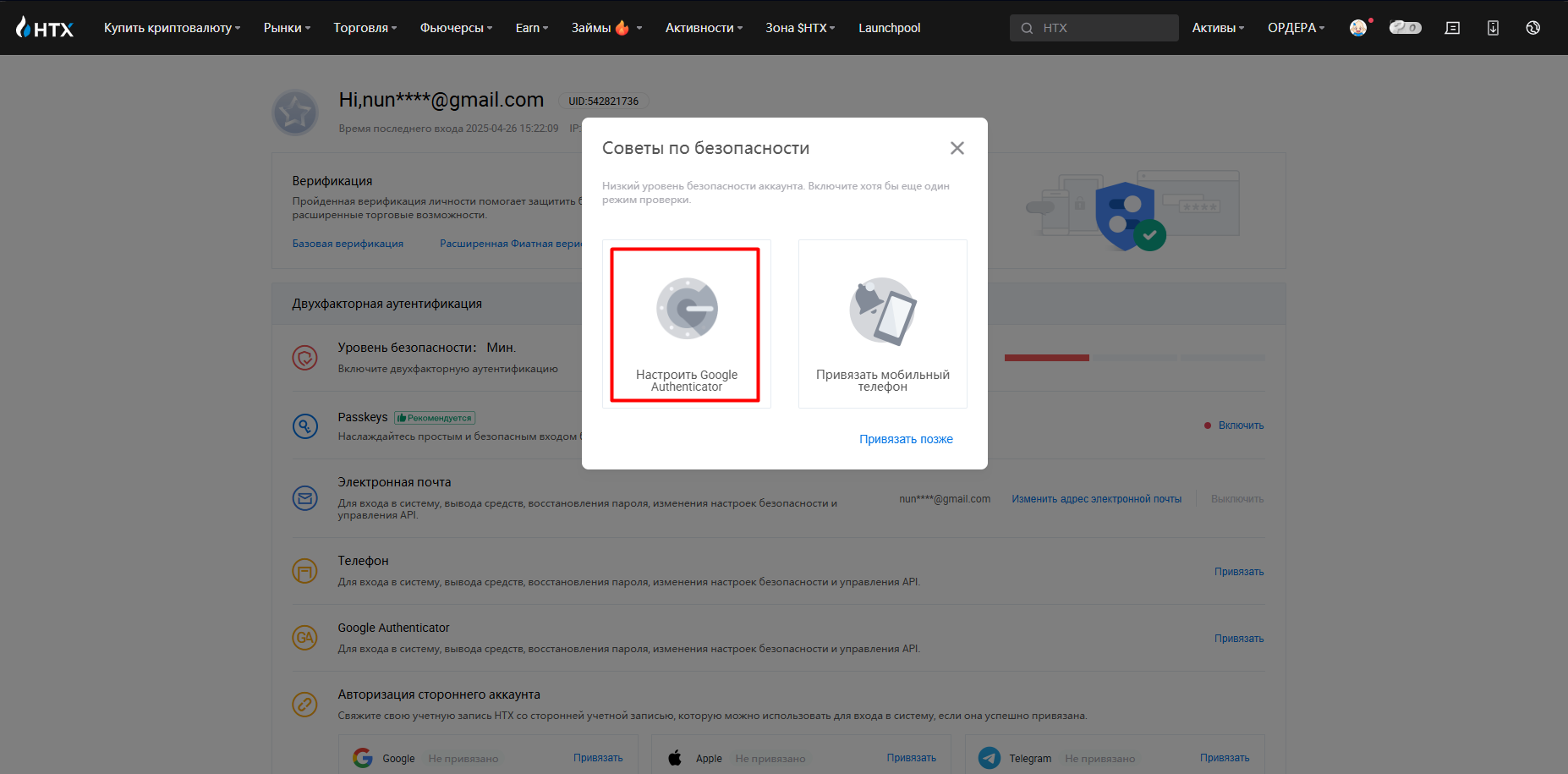Open the language globe icon
The width and height of the screenshot is (1568, 774).
[1532, 28]
